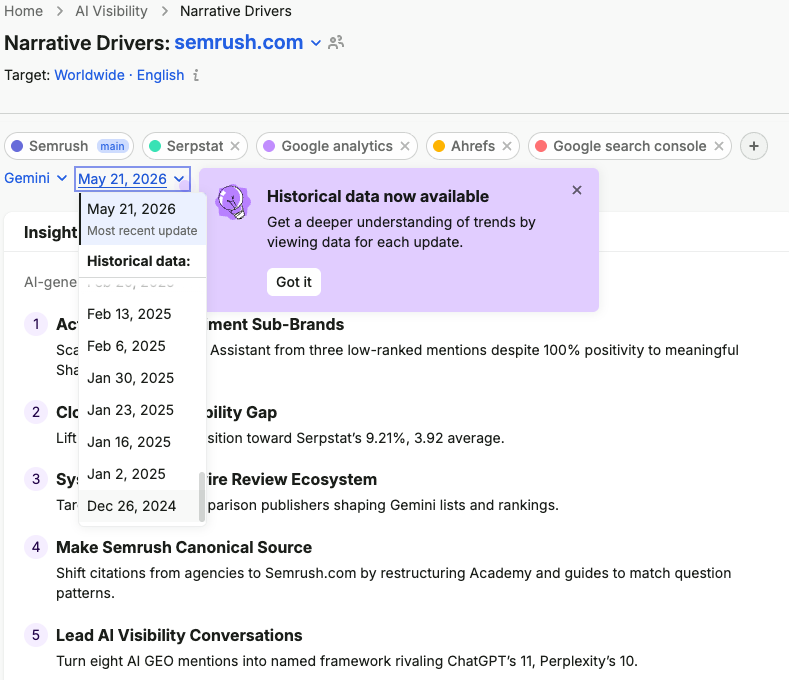Go to the AI Visibility breadcrumb
The image size is (789, 680).
click(x=111, y=11)
